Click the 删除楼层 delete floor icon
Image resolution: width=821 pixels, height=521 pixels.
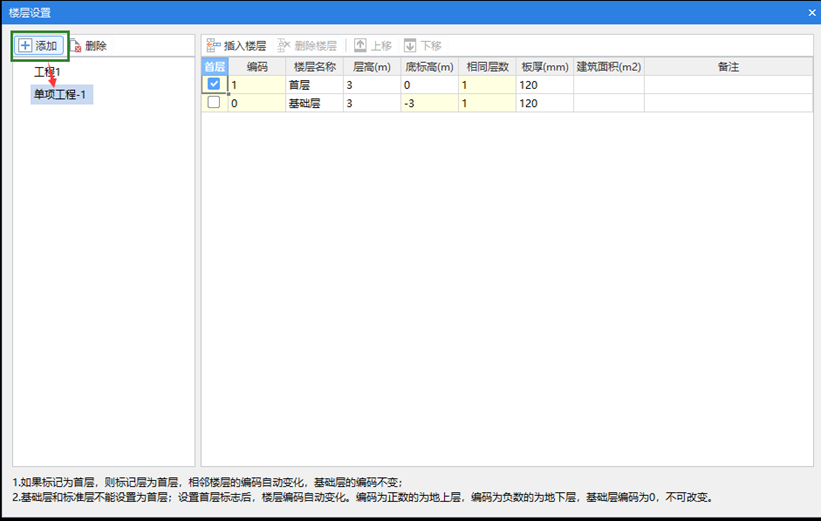pyautogui.click(x=284, y=46)
